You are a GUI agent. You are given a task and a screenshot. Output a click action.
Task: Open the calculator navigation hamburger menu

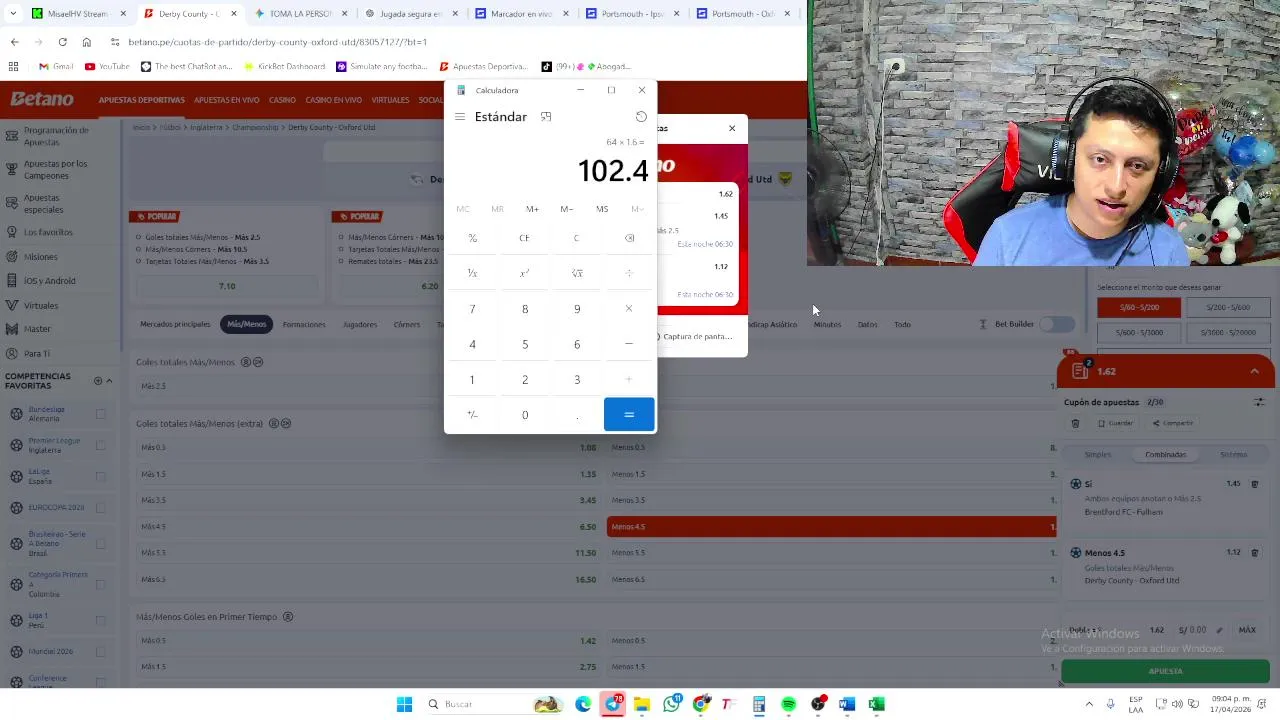tap(460, 117)
